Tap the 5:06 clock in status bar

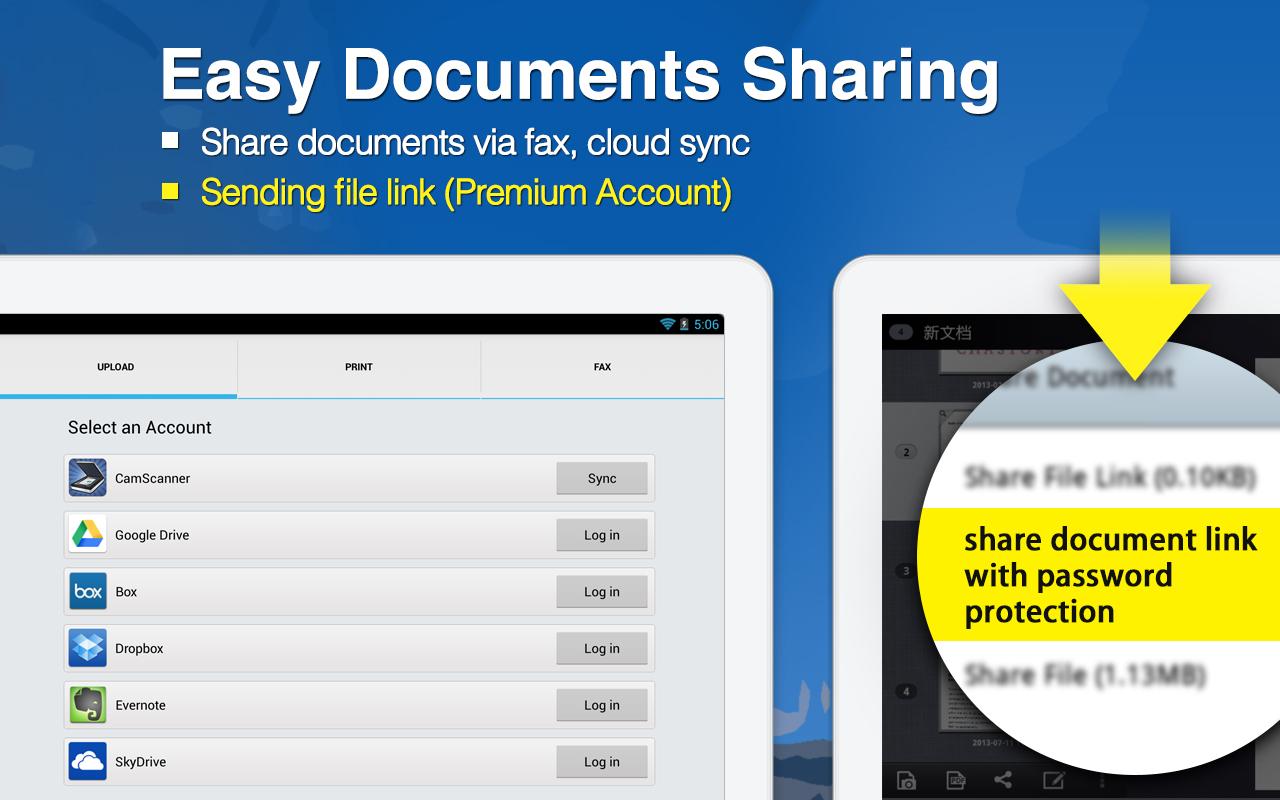pos(706,324)
